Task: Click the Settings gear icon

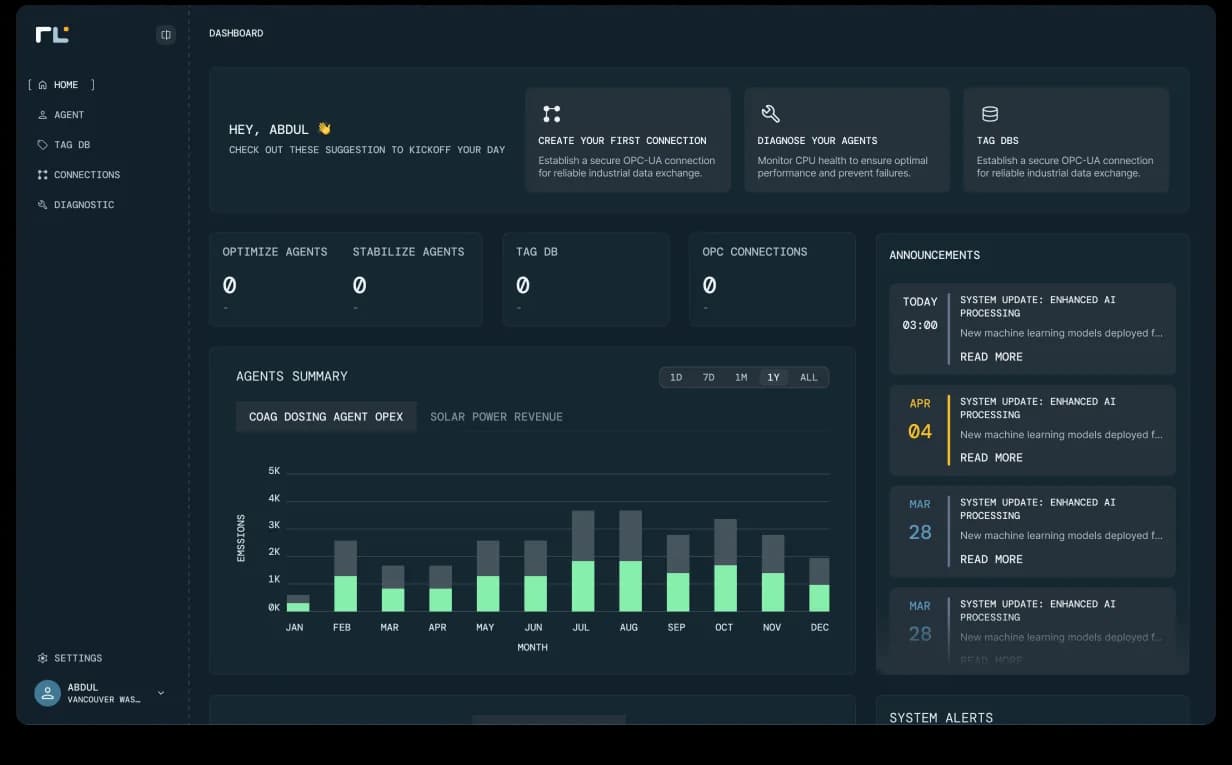Action: pos(42,658)
